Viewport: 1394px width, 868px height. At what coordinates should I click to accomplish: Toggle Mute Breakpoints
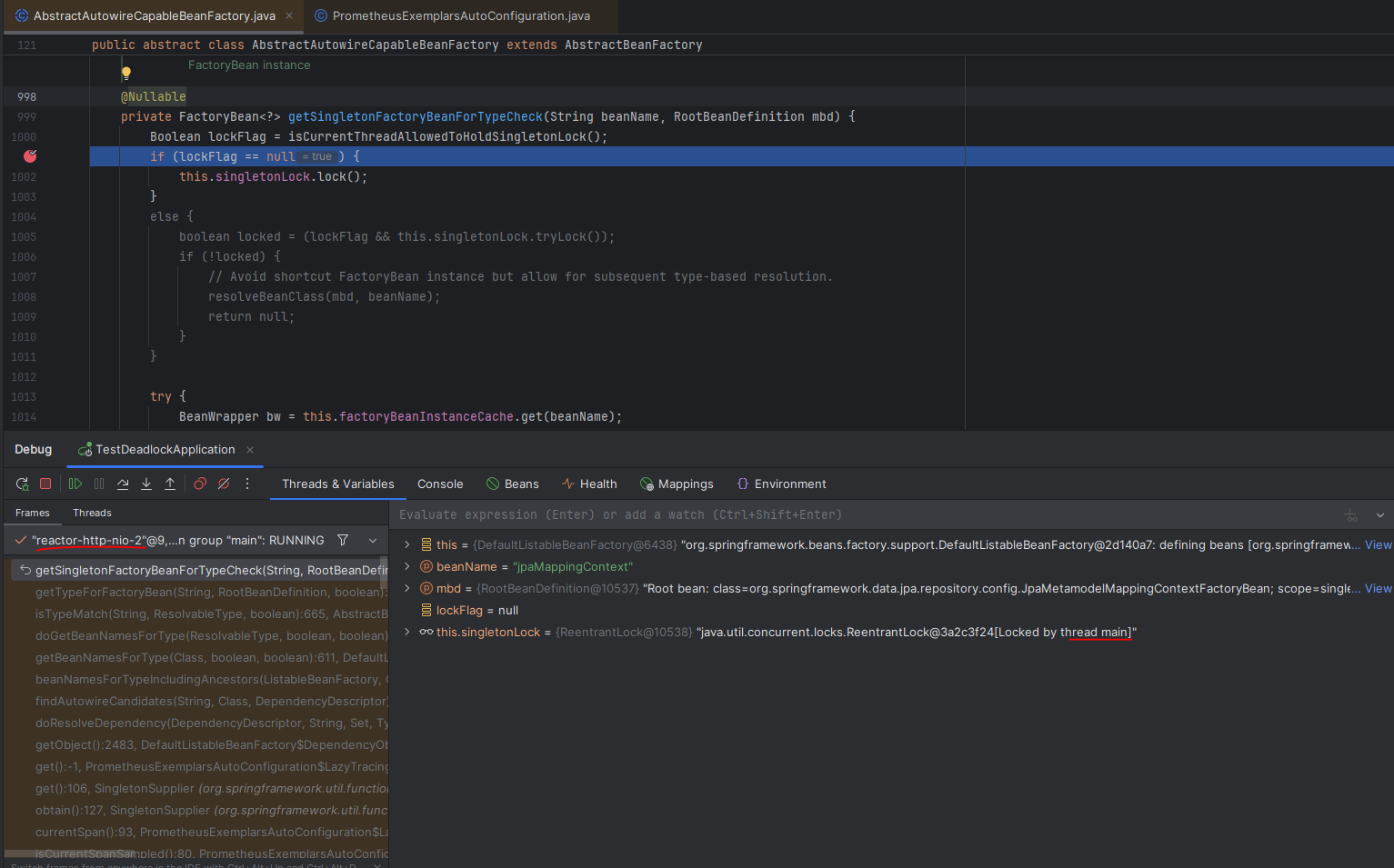click(224, 484)
